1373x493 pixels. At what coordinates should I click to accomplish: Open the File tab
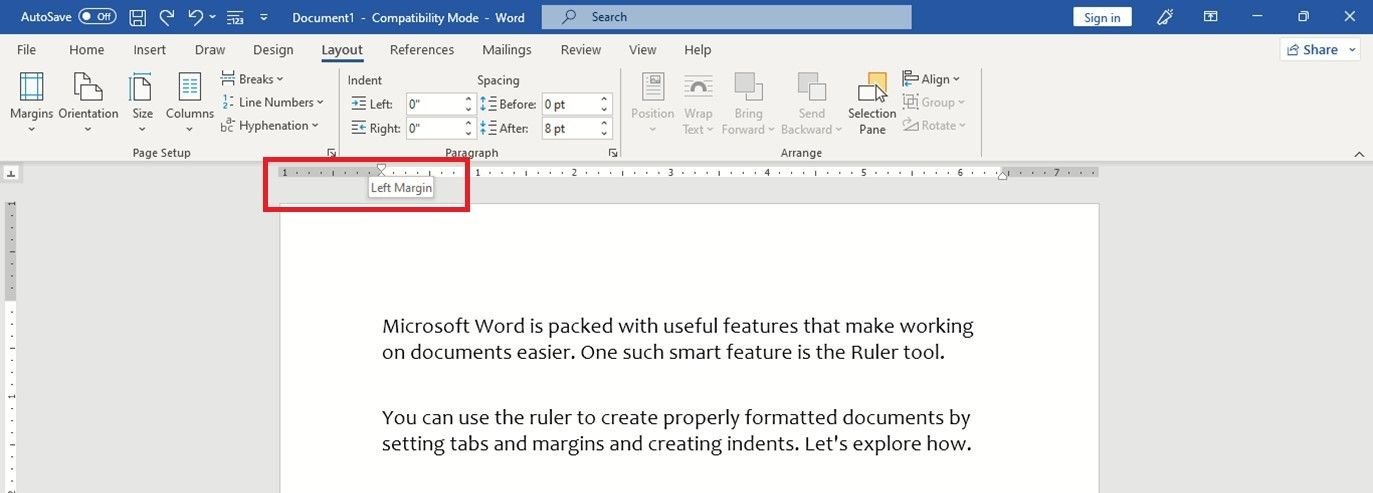(27, 50)
